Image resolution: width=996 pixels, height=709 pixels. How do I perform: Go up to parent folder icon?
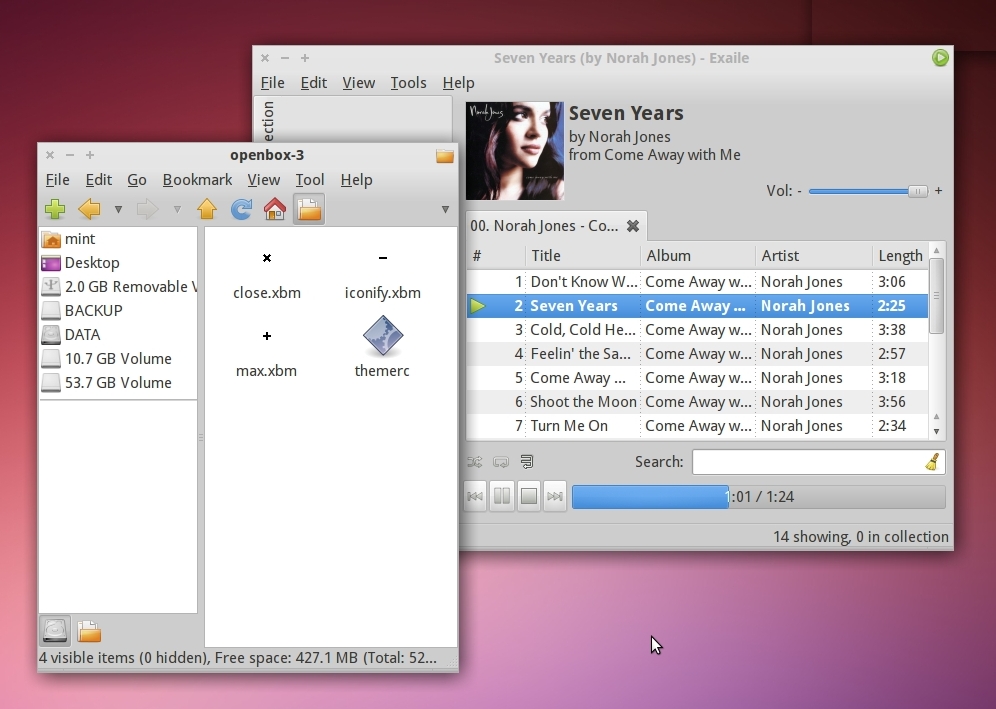tap(207, 209)
